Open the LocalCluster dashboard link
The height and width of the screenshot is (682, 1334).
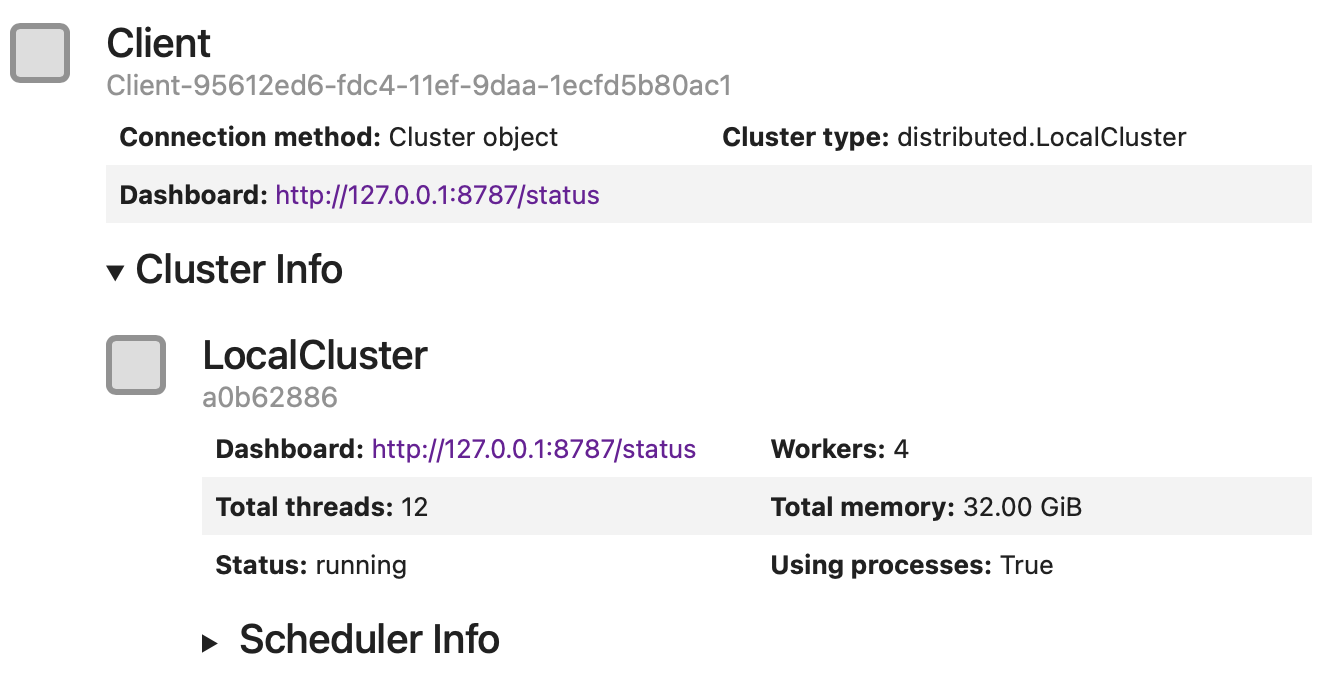tap(533, 449)
